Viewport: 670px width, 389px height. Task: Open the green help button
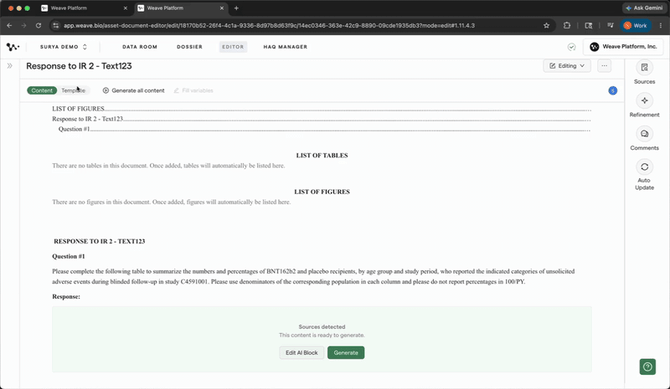[x=647, y=366]
